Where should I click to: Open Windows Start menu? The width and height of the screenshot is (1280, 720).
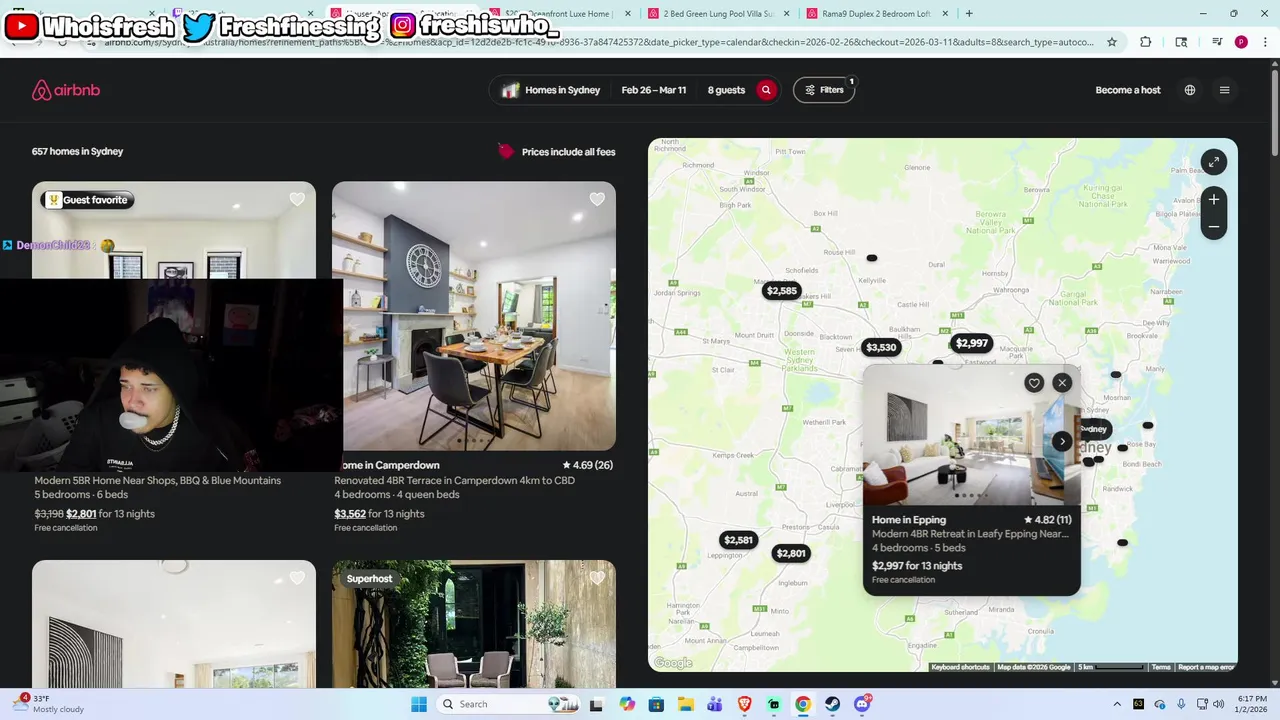tap(419, 704)
